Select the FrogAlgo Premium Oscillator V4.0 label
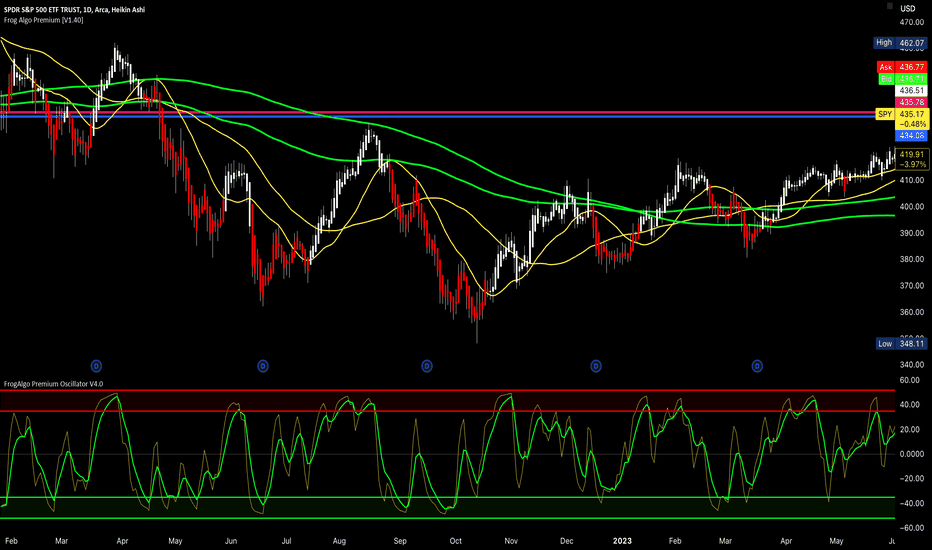 point(53,384)
